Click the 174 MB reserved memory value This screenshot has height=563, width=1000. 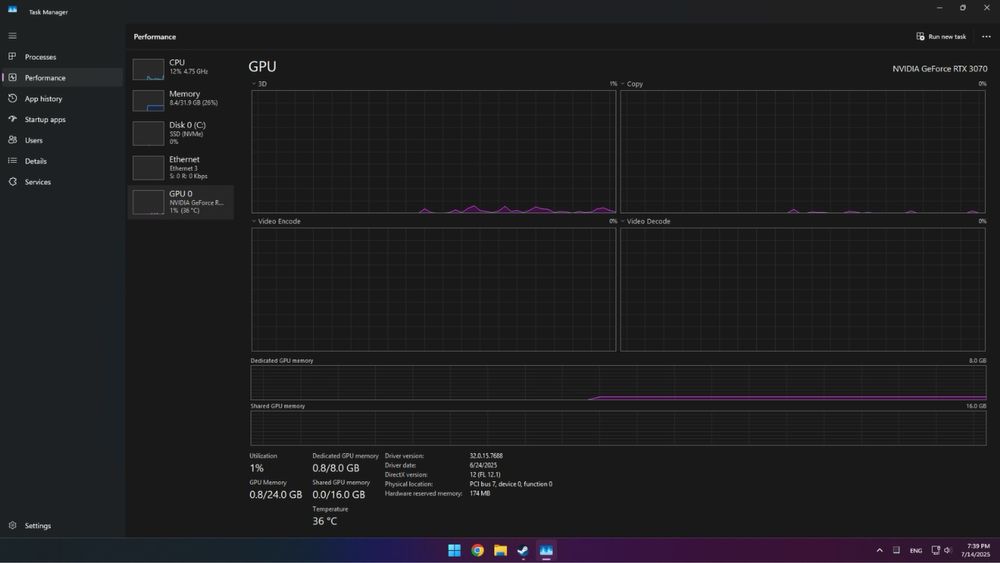[480, 493]
